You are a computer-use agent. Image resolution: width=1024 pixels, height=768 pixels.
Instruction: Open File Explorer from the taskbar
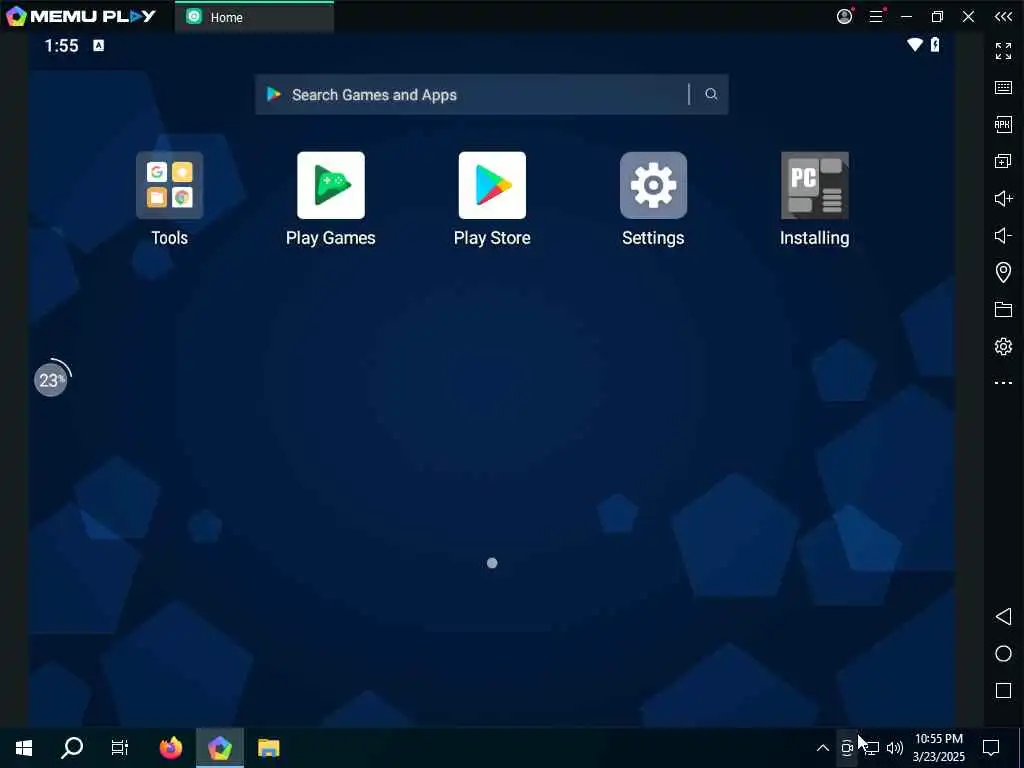(268, 748)
